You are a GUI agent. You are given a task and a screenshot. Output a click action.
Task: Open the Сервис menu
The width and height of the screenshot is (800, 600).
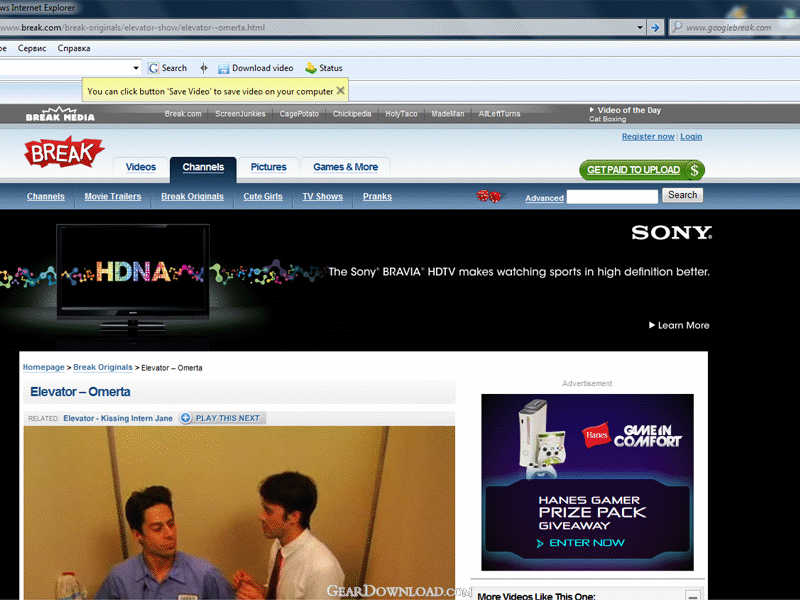(x=32, y=48)
